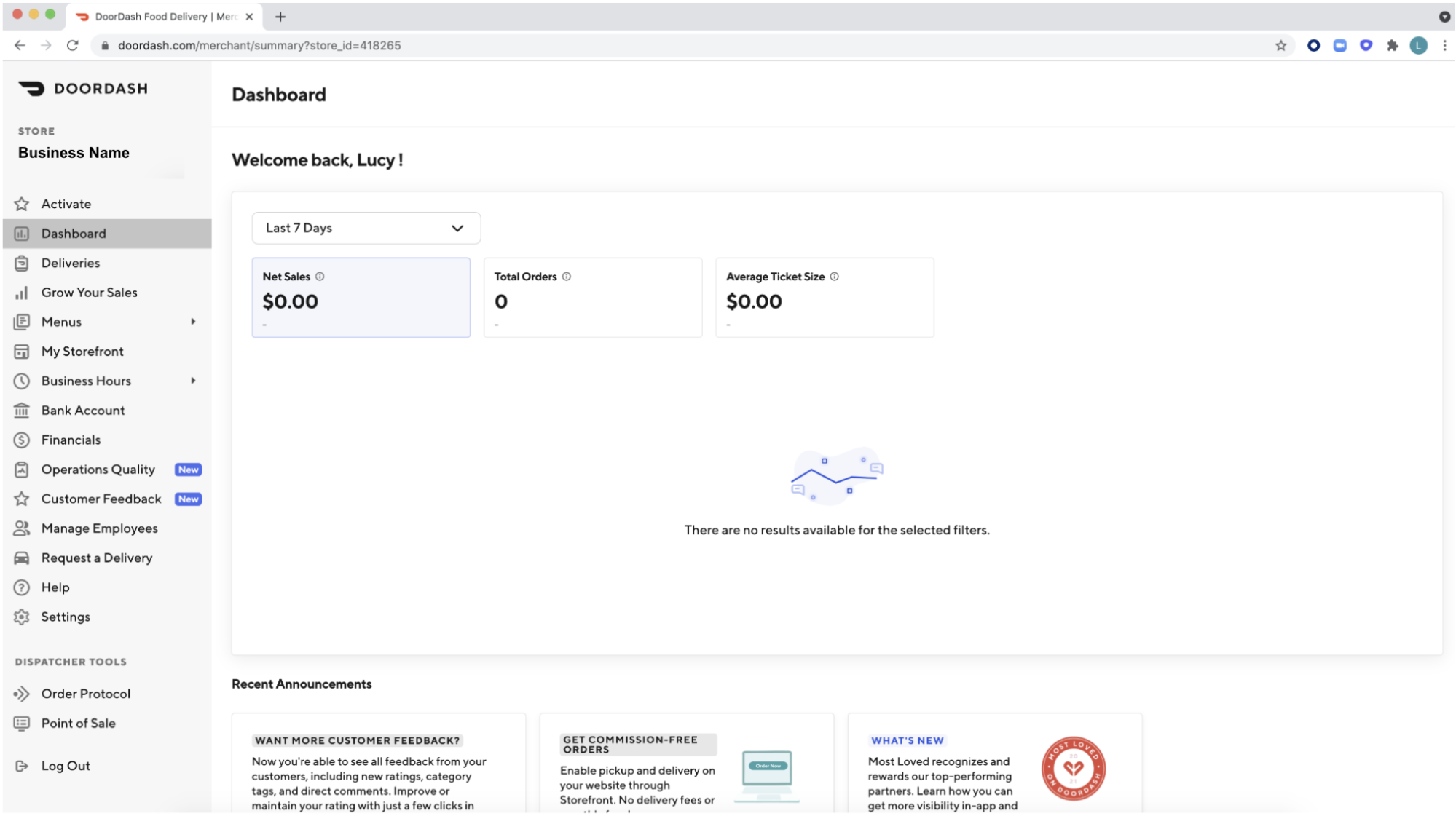This screenshot has height=816, width=1456.
Task: Select the Settings menu item
Action: tap(64, 616)
